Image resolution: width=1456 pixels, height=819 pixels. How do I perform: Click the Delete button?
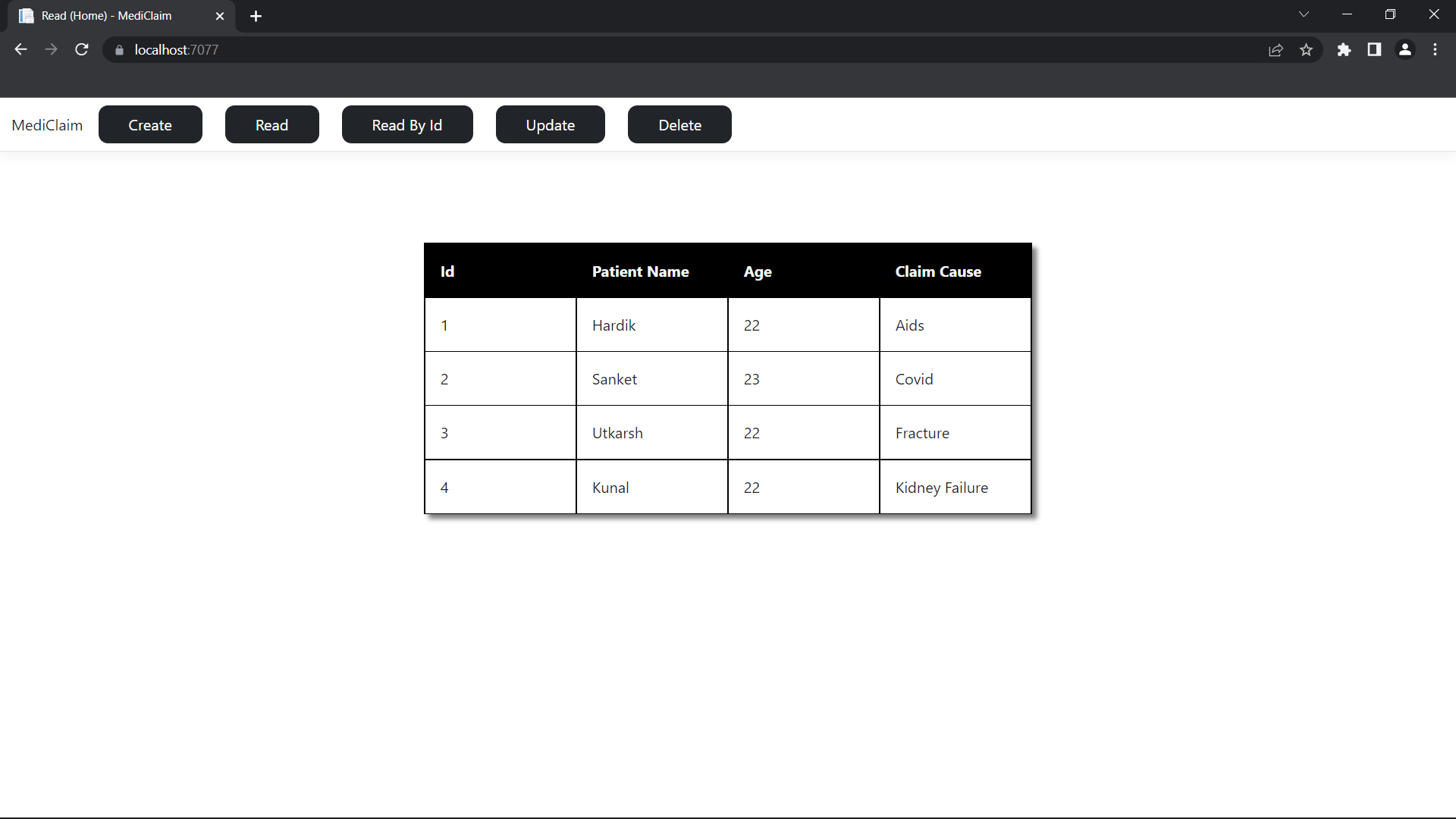[679, 124]
